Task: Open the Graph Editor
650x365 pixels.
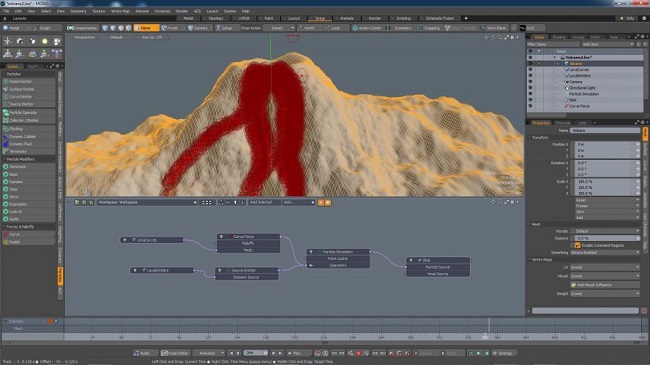Action: pyautogui.click(x=175, y=353)
